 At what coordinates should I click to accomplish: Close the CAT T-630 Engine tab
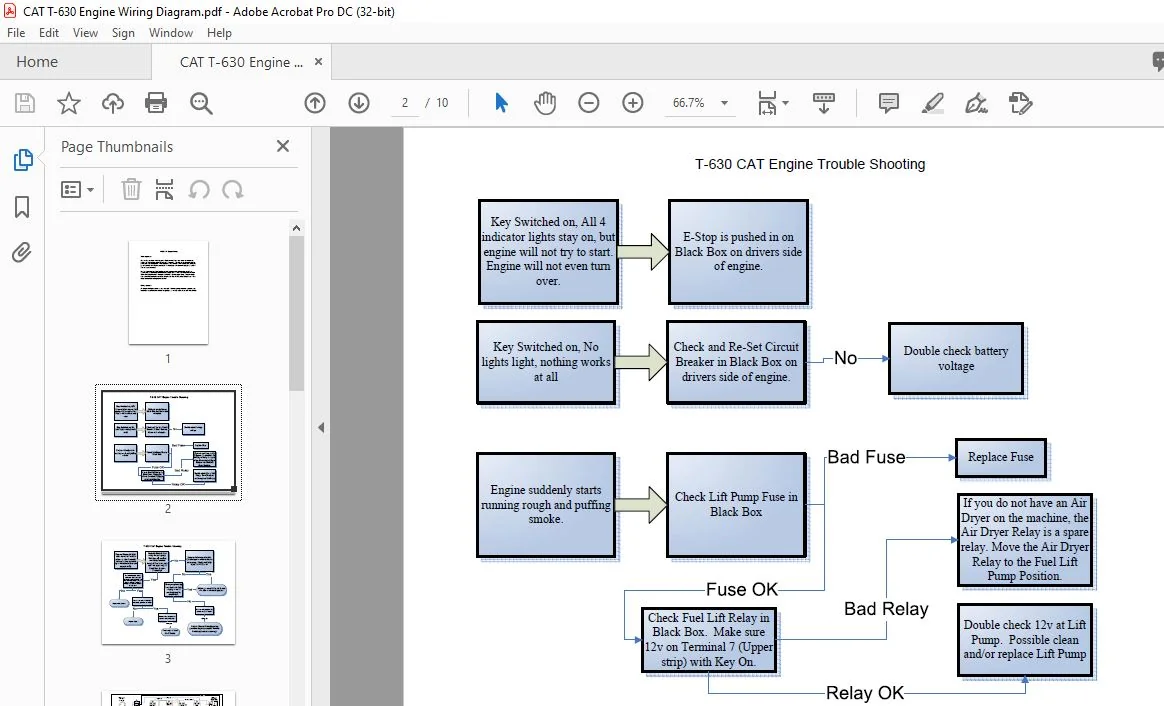(318, 62)
